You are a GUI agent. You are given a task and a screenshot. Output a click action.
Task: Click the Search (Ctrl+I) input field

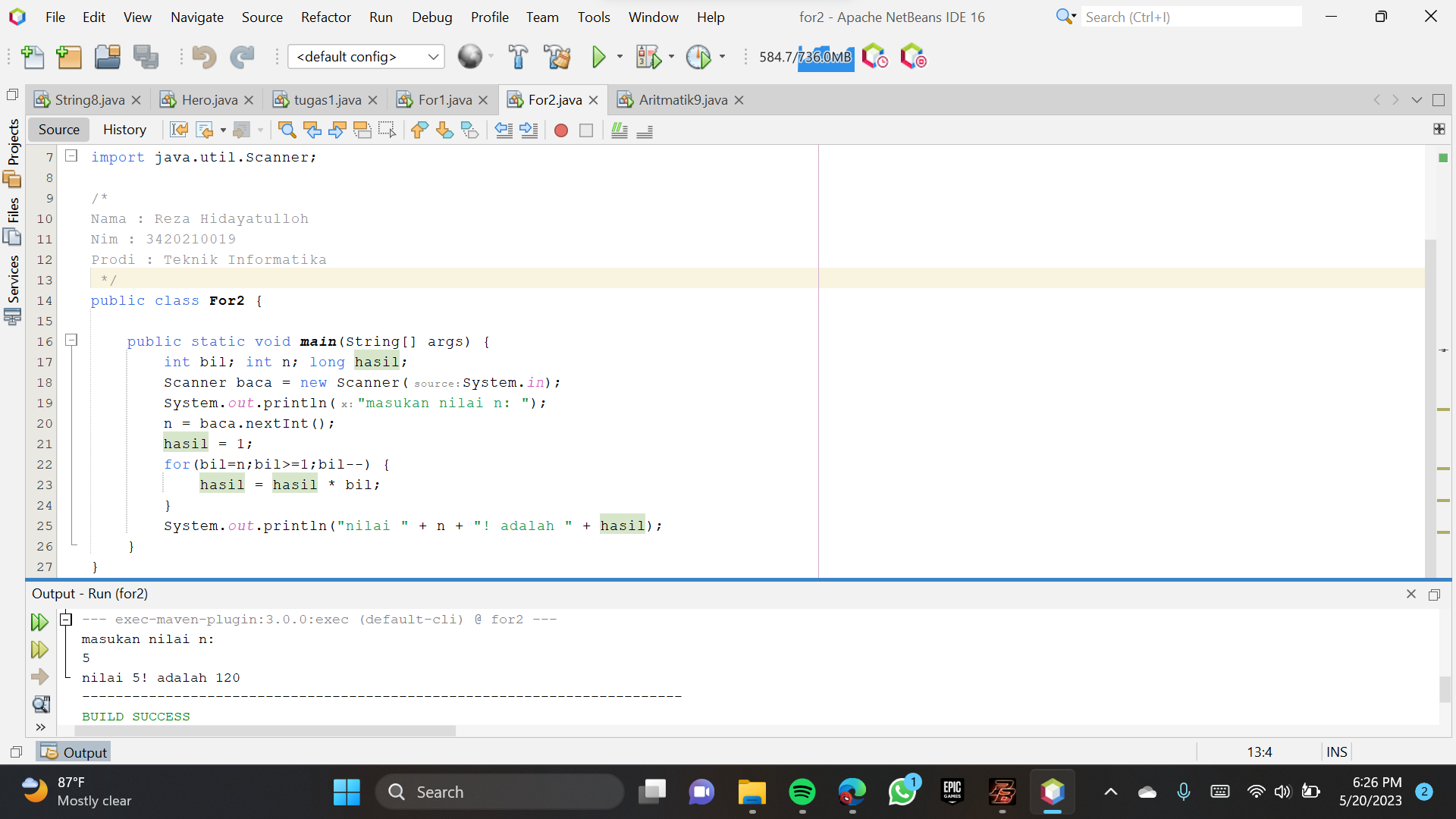tap(1191, 17)
